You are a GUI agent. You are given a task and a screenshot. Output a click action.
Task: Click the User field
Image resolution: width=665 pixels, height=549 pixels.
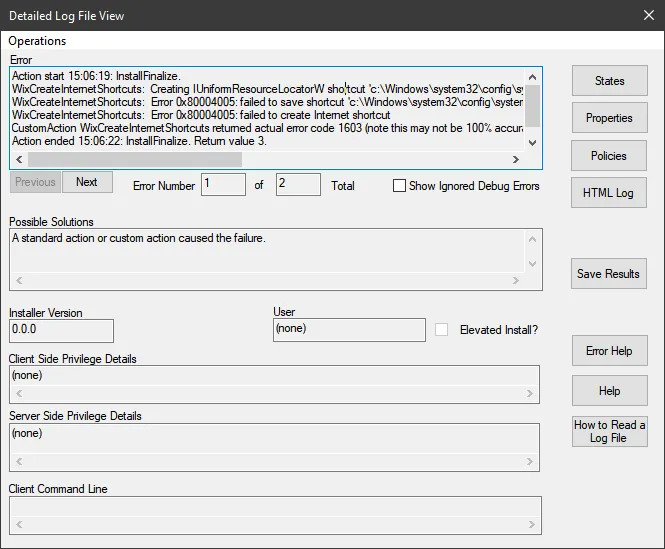pyautogui.click(x=349, y=330)
